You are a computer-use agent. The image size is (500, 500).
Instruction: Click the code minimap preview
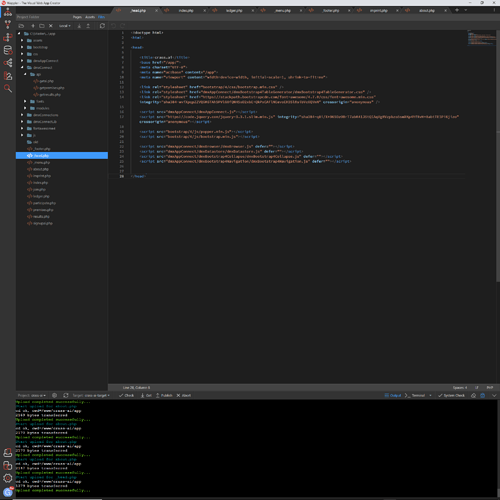[x=481, y=38]
